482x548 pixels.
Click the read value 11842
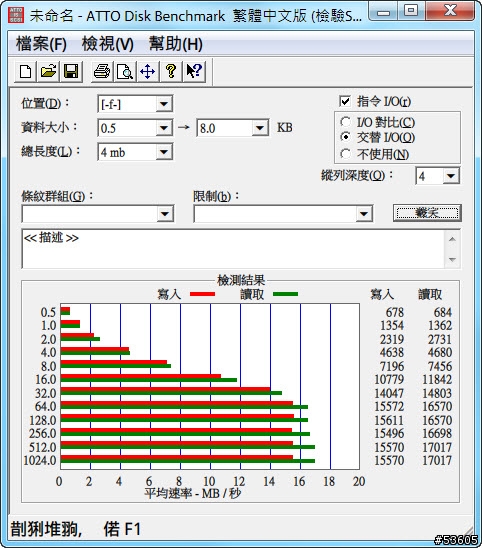pos(437,380)
